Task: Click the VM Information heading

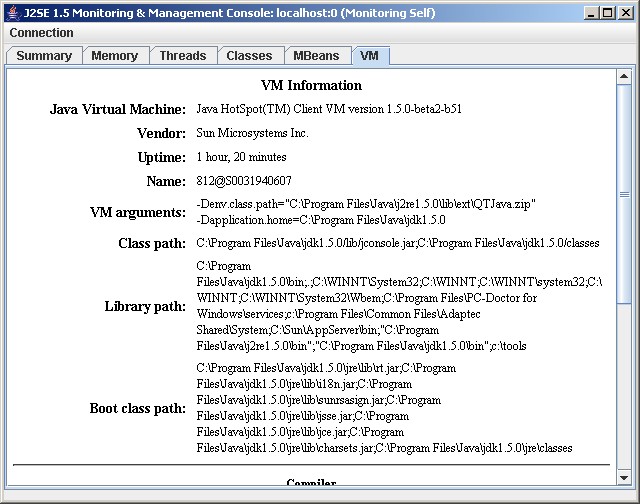Action: coord(311,86)
